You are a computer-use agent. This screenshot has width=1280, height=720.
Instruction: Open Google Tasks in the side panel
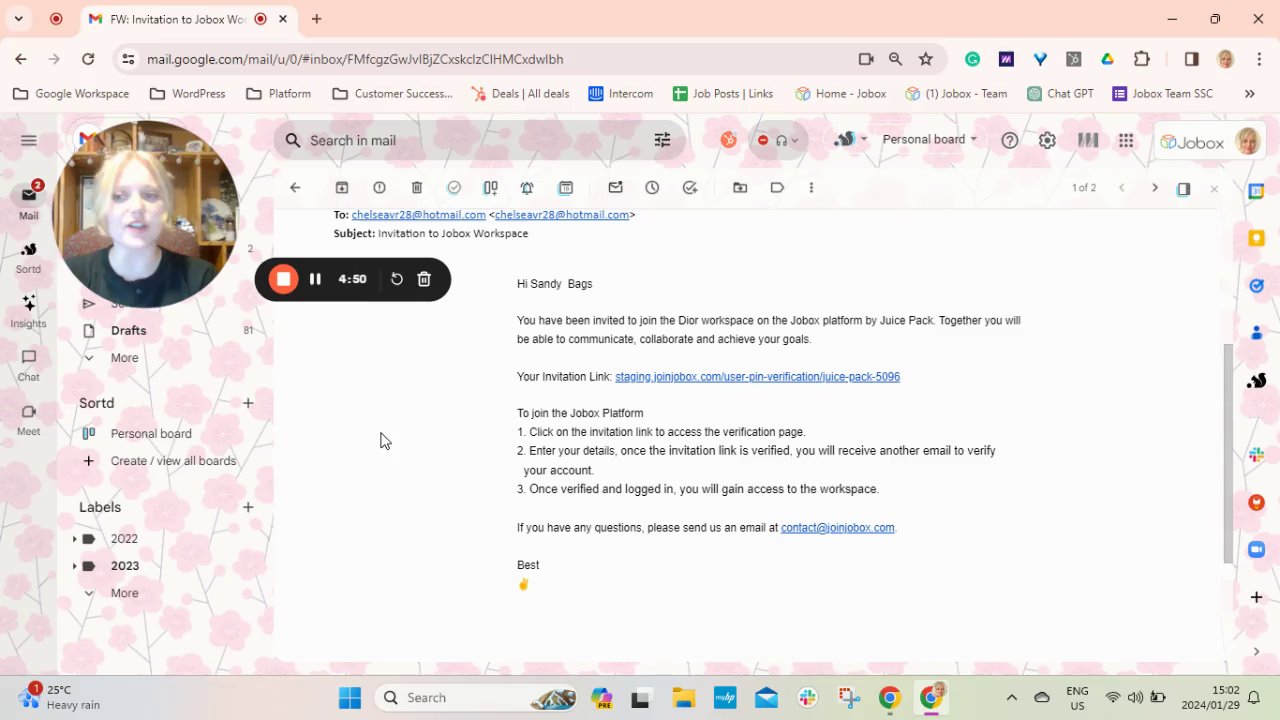[x=1257, y=286]
